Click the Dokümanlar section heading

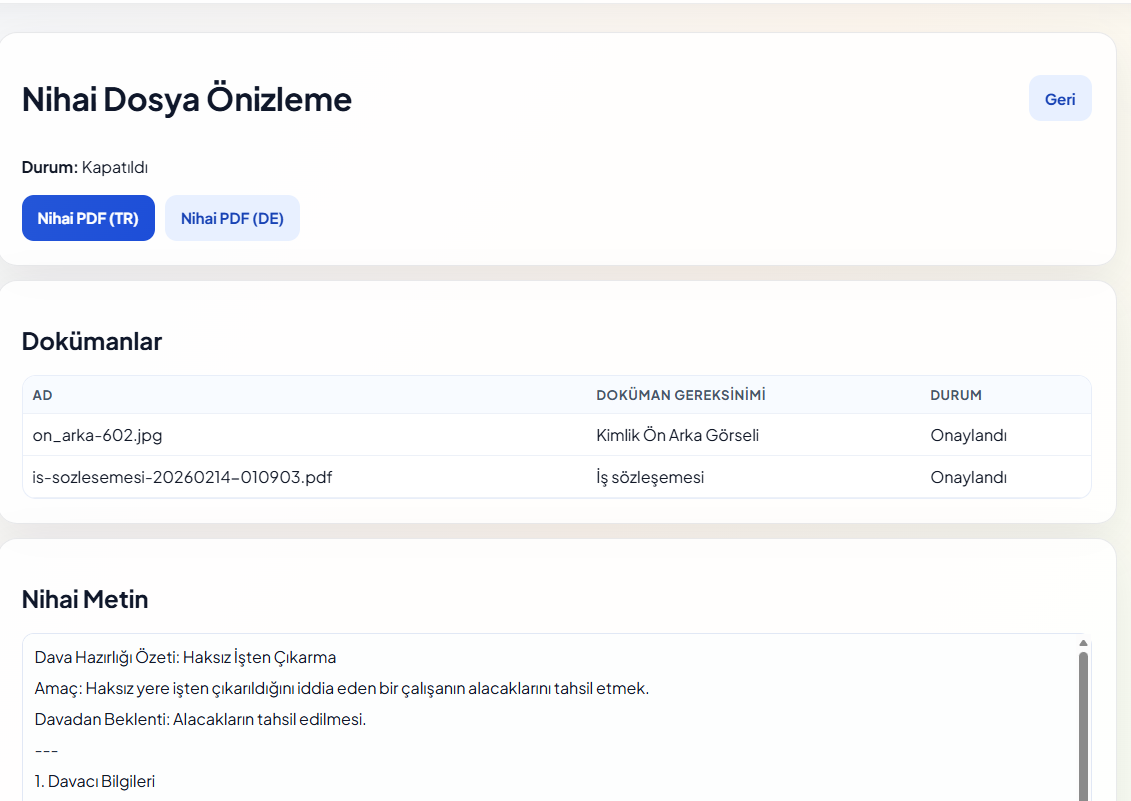pyautogui.click(x=92, y=342)
